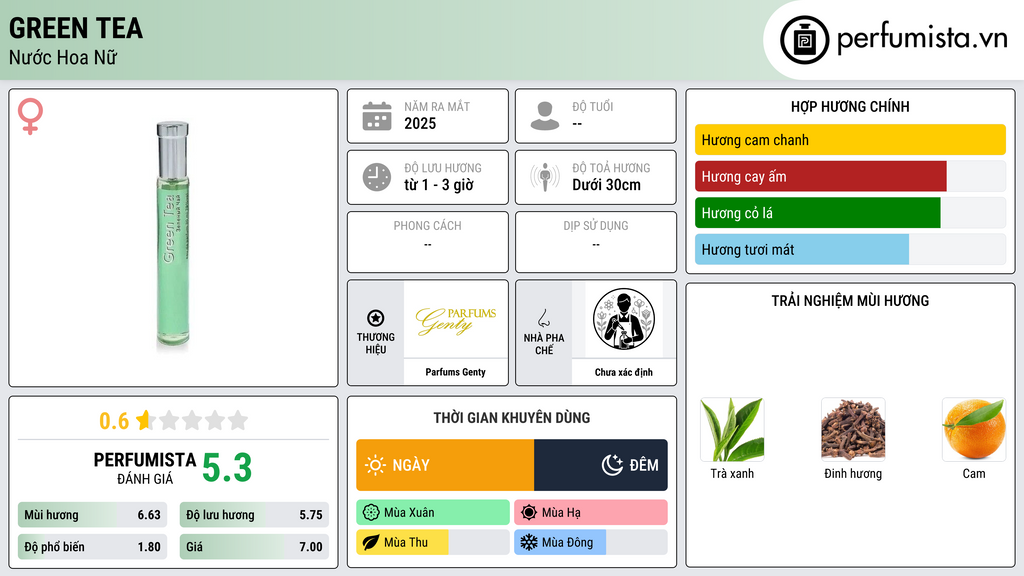Click the Thời gian khuyên dùng heading

(512, 418)
